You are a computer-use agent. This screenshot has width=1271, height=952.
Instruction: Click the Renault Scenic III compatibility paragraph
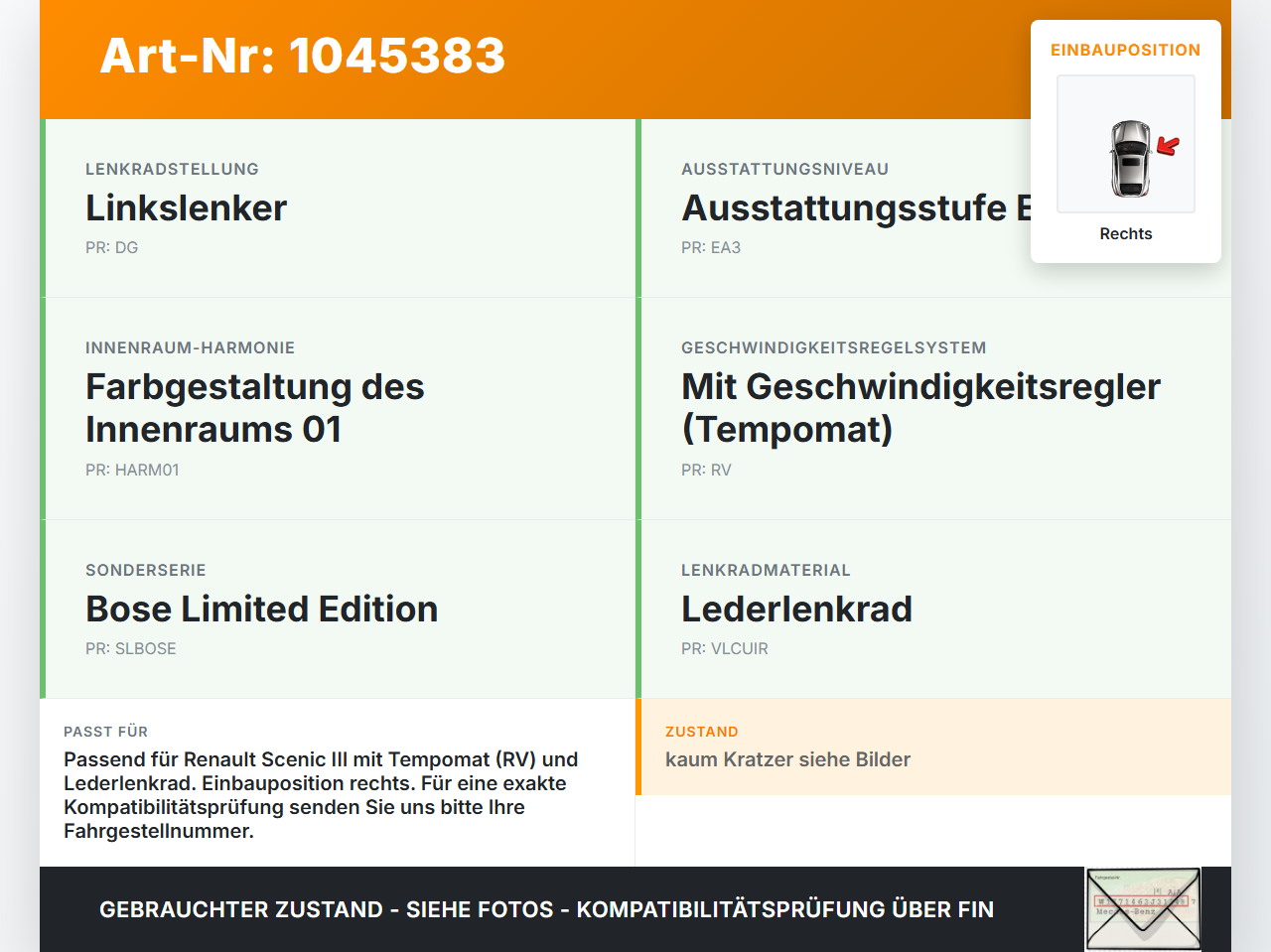[321, 795]
